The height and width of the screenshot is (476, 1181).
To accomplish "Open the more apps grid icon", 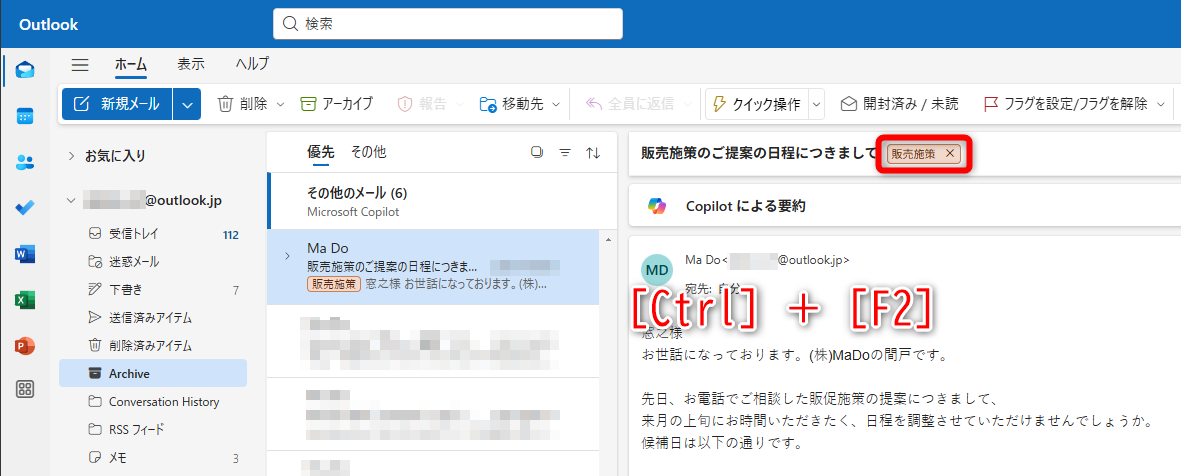I will pos(25,389).
